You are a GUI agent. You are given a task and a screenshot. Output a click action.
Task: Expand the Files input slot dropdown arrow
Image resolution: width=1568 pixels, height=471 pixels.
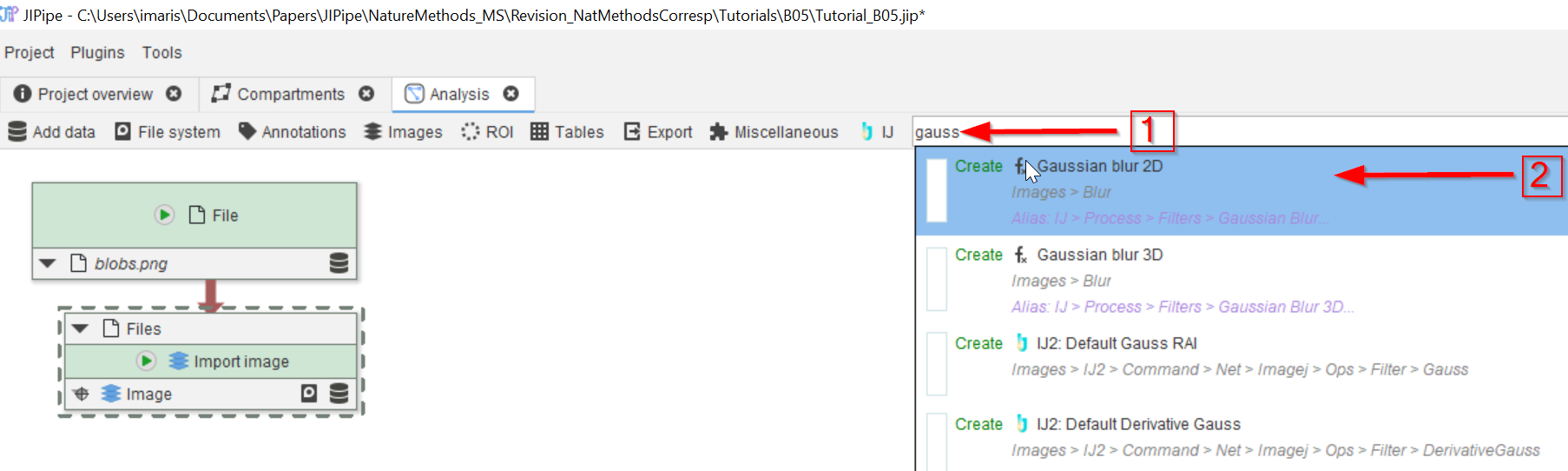[x=81, y=328]
